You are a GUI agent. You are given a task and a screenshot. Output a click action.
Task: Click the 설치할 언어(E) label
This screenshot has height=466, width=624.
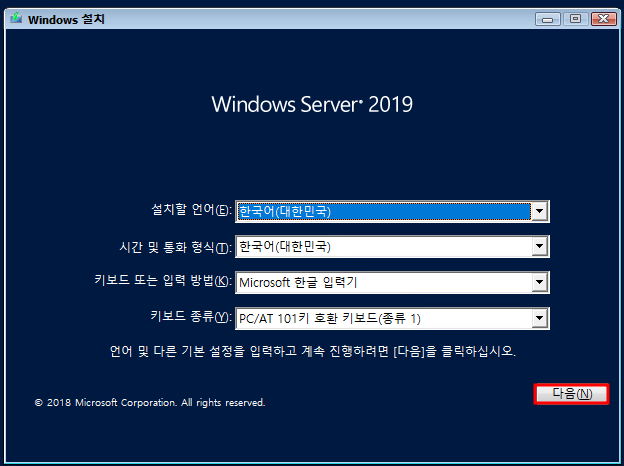191,210
